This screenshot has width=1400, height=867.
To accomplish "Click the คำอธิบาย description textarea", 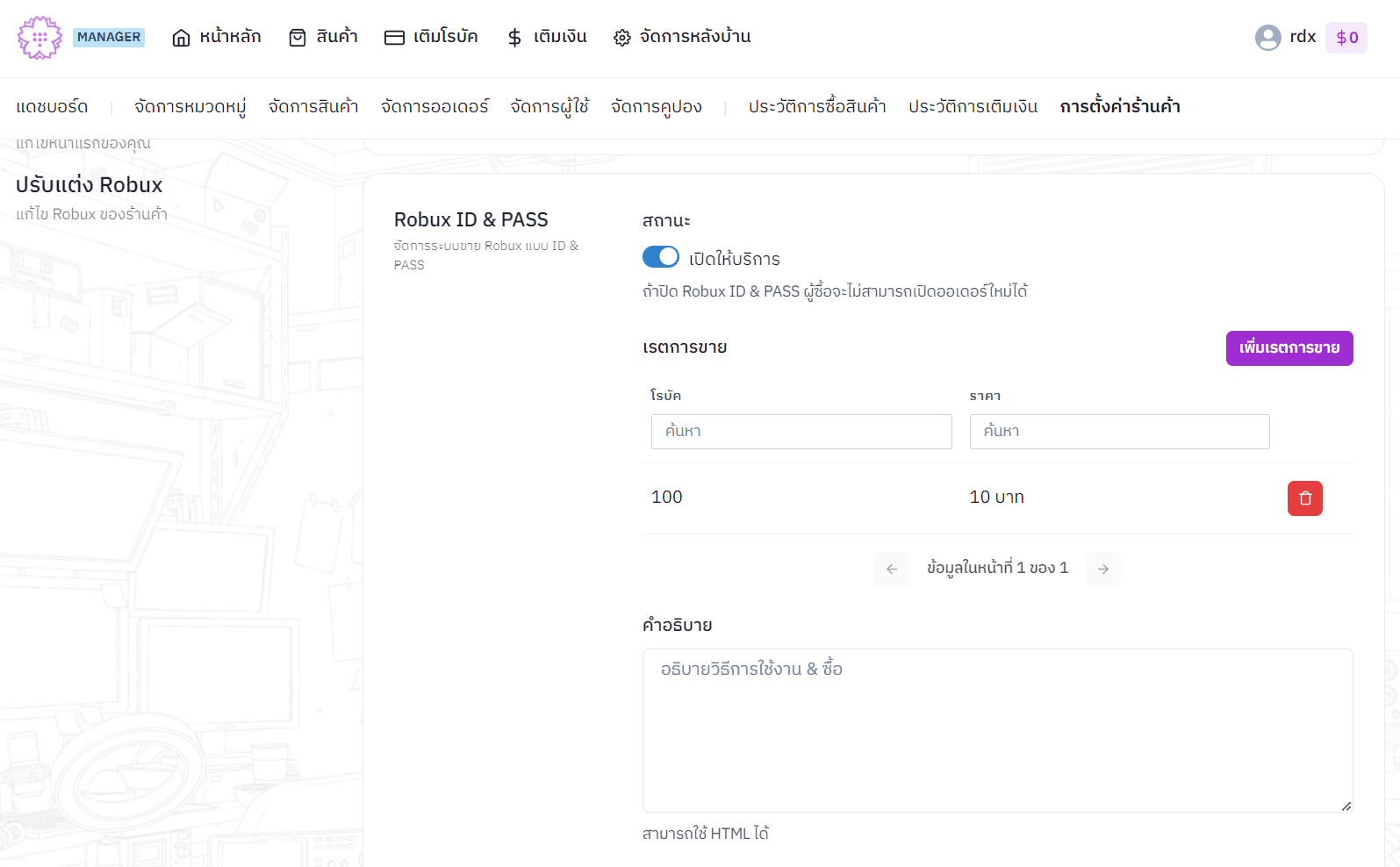I will click(x=996, y=730).
